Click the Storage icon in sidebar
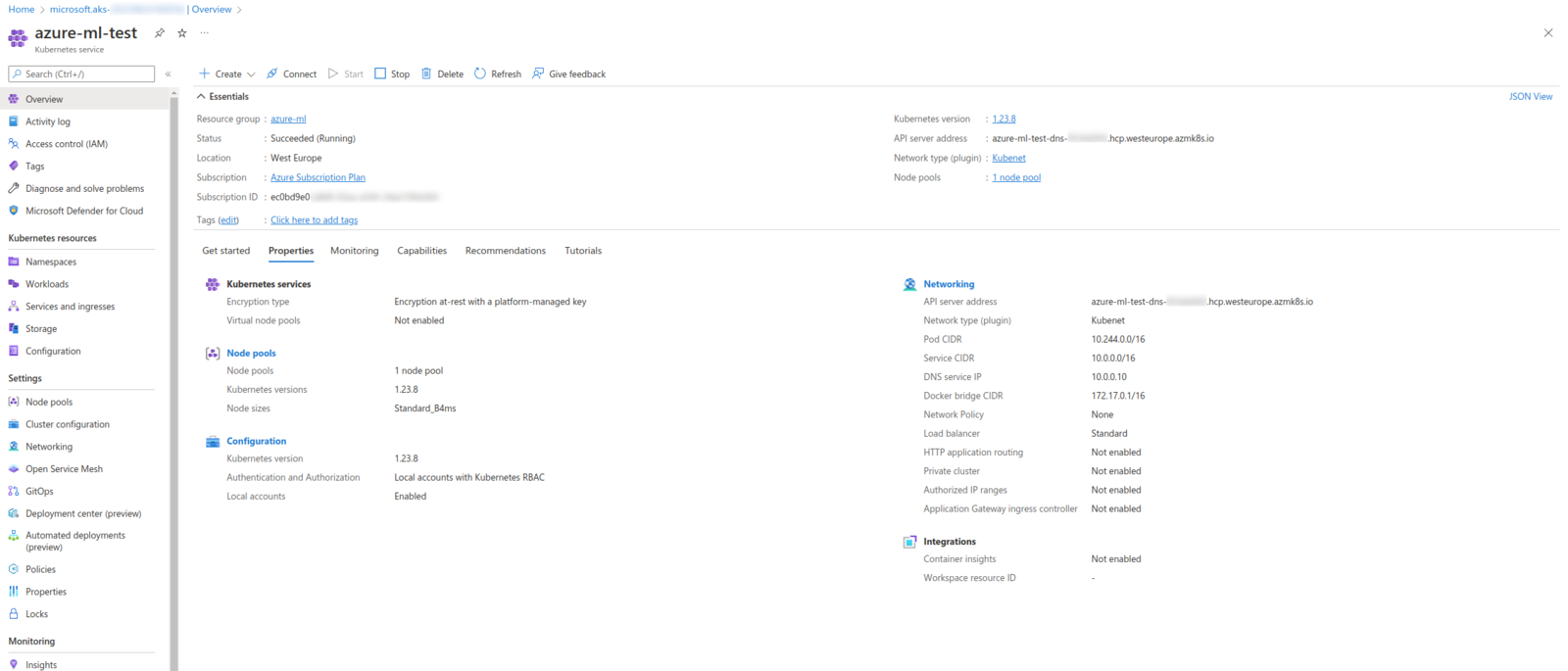Screen dimensions: 1568x671 coord(14,329)
